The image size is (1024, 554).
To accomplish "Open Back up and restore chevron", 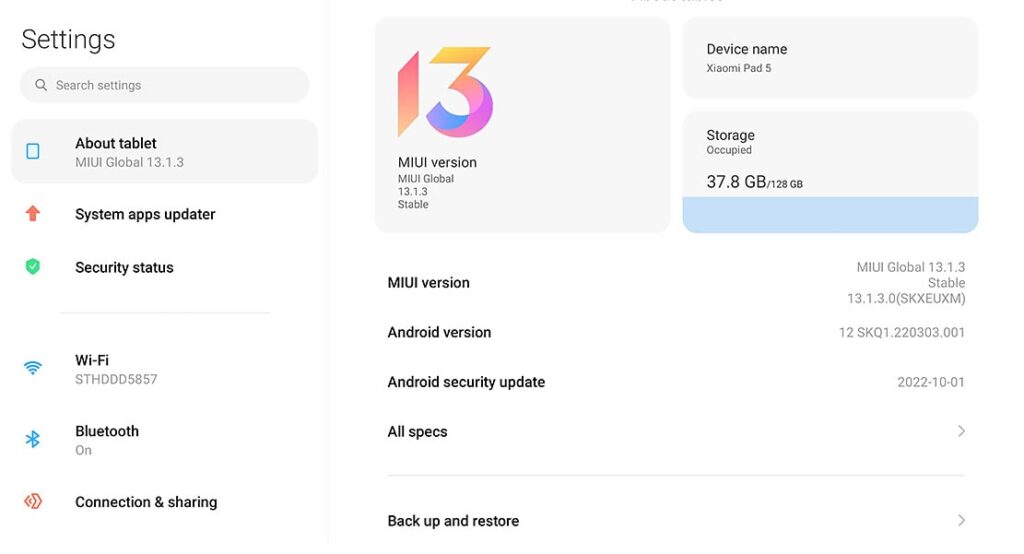I will (961, 521).
